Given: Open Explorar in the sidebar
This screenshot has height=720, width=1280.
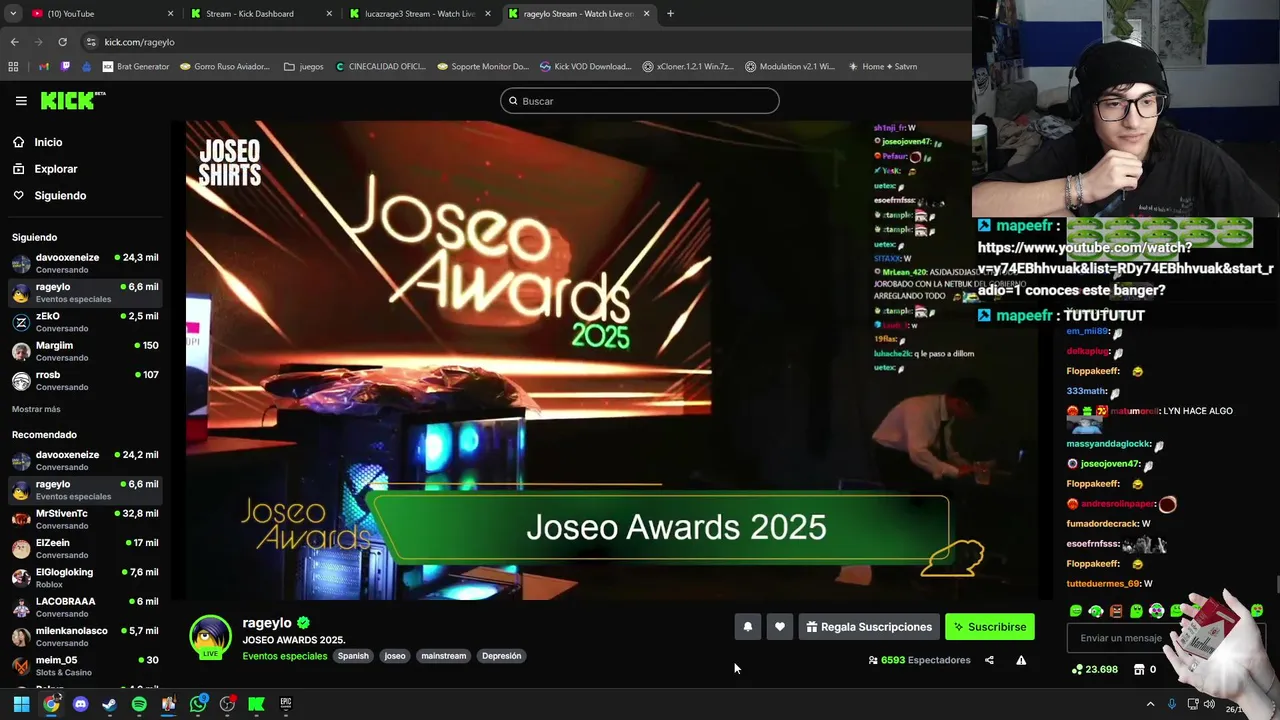Looking at the screenshot, I should [56, 169].
